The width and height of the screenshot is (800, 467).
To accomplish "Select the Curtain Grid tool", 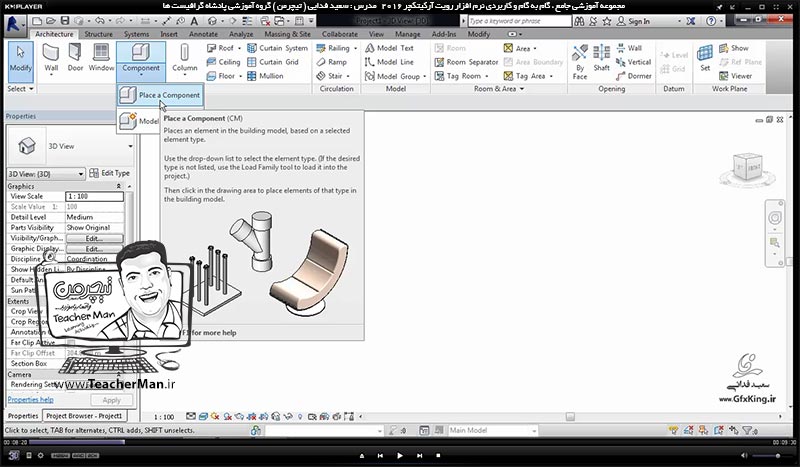I will (273, 62).
